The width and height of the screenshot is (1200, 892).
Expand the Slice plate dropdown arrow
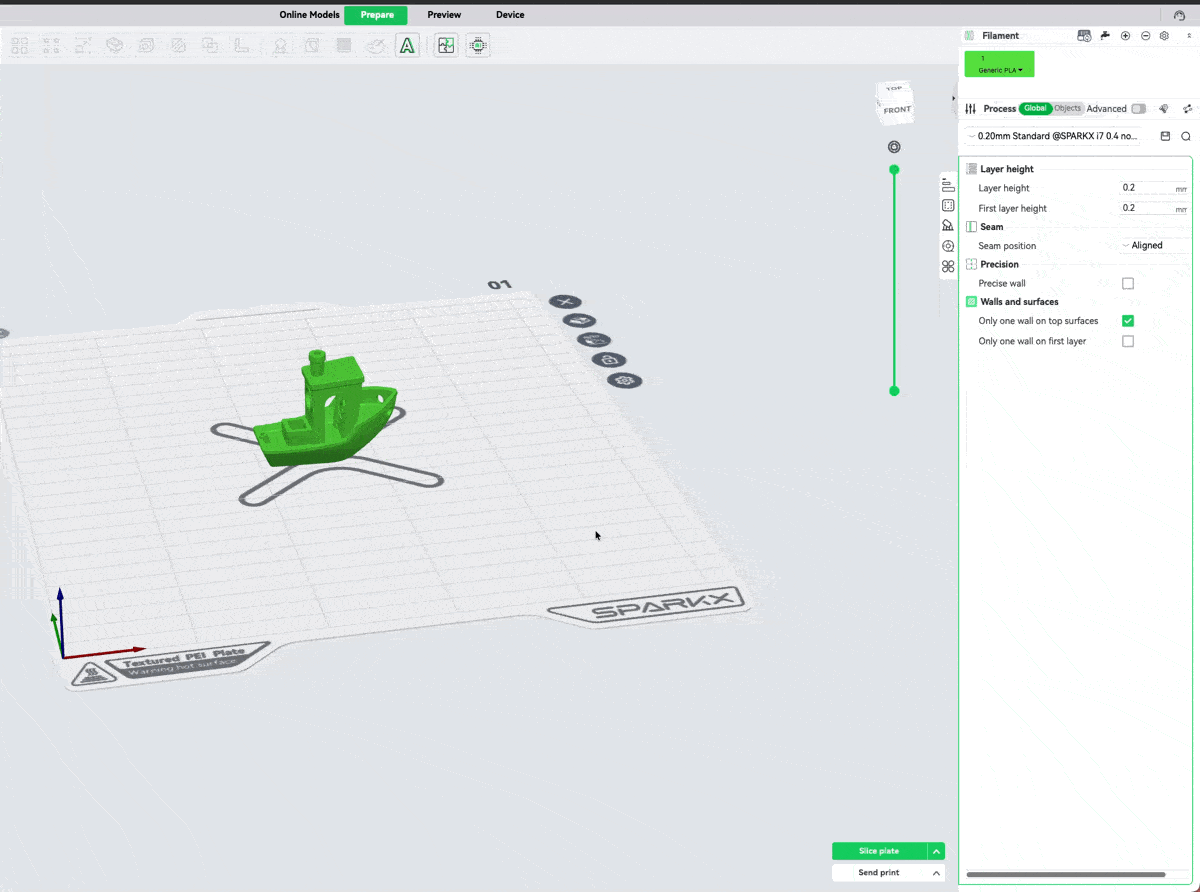point(936,851)
